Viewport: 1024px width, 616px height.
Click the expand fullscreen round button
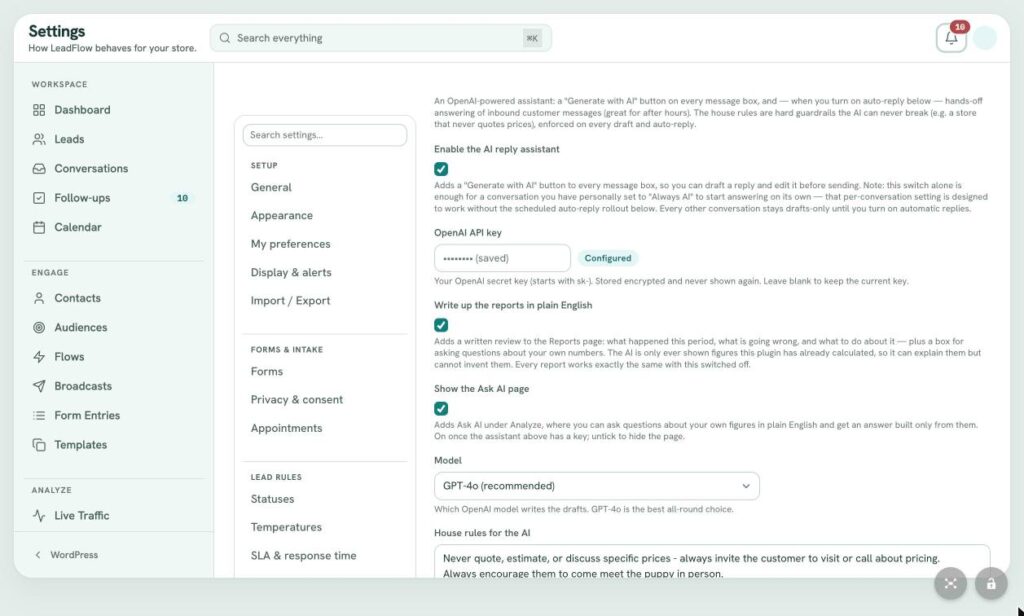950,583
